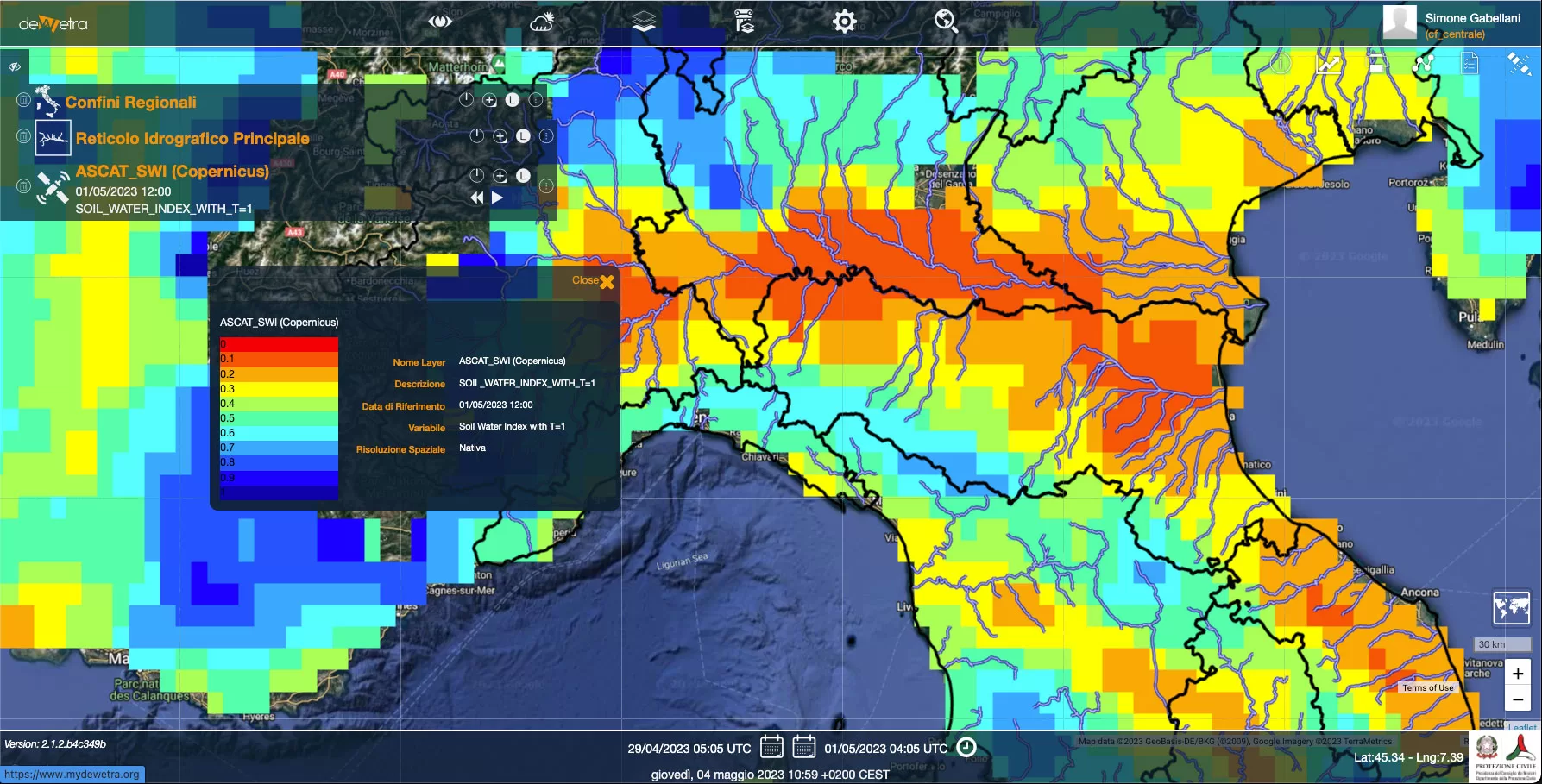Screen dimensions: 1542x784
Task: Open the weather forecast cloud icon
Action: (542, 22)
